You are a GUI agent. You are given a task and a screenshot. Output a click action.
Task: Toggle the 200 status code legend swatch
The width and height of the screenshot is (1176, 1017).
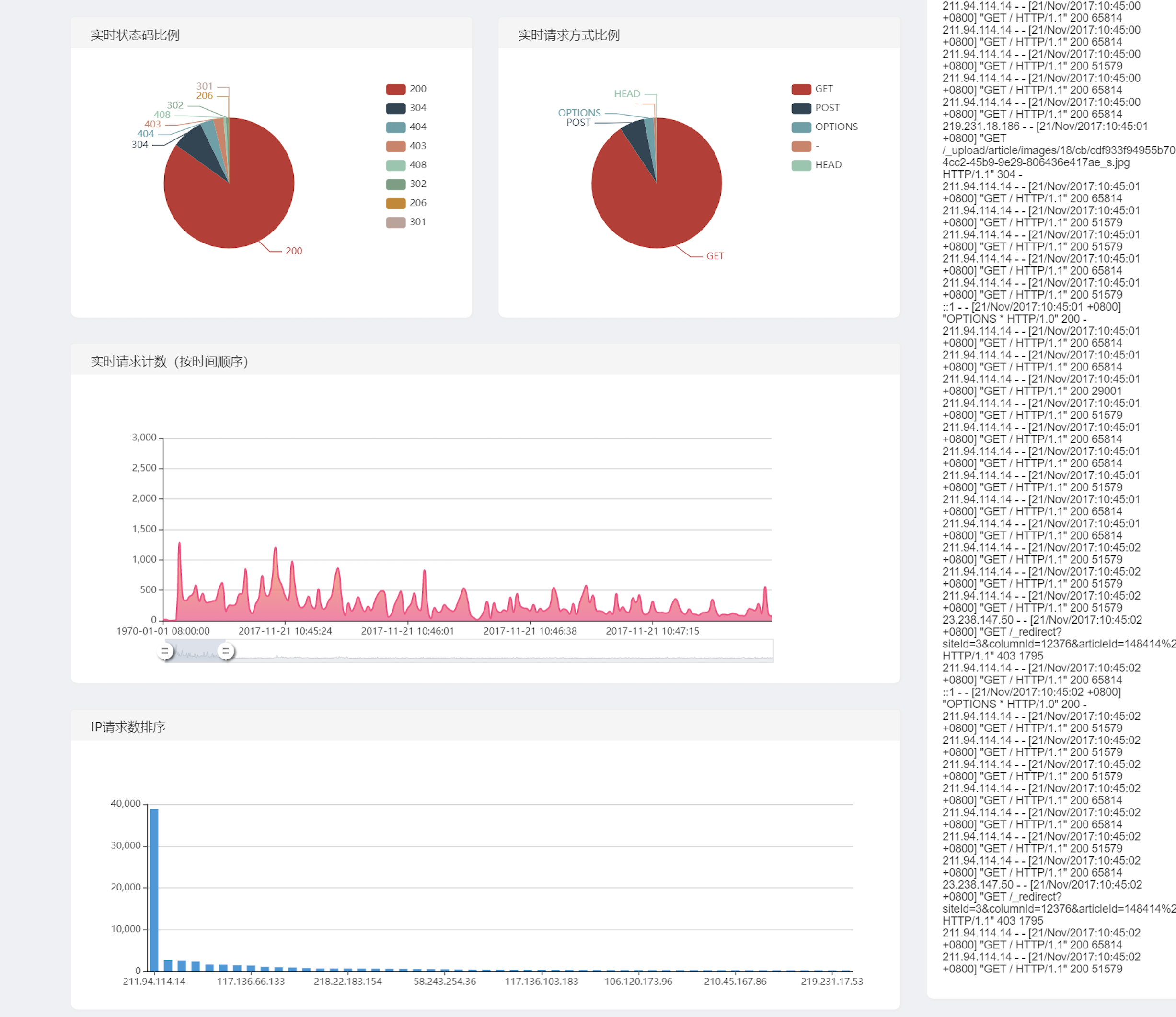coord(396,89)
